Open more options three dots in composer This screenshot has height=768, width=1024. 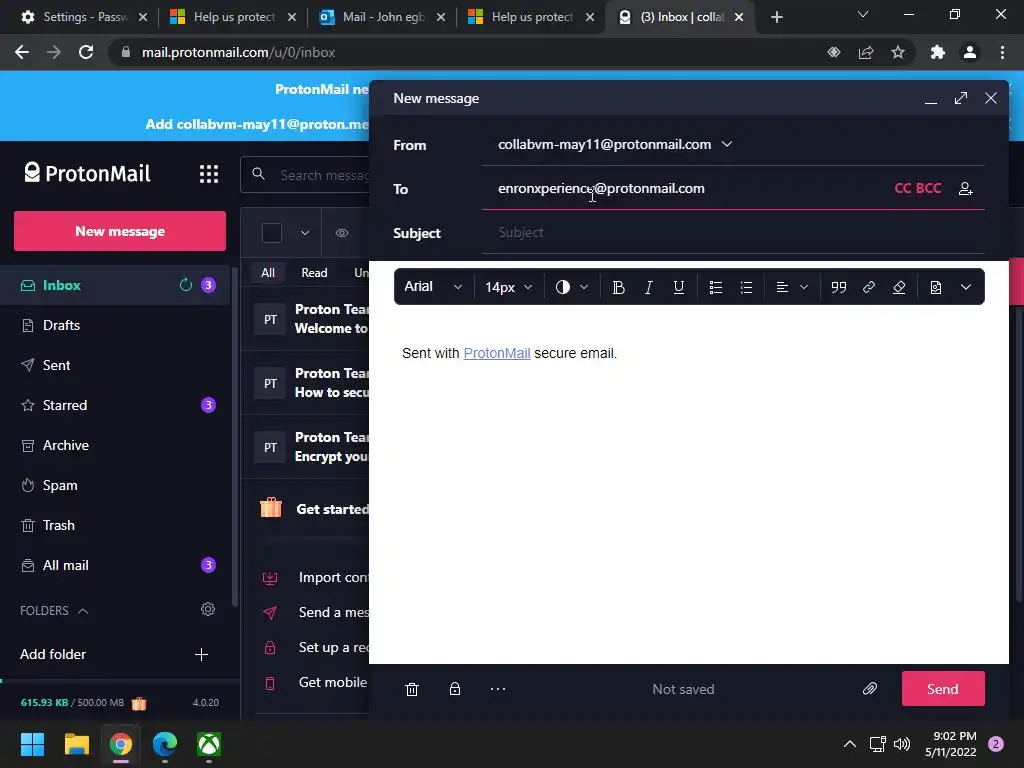[x=498, y=689]
